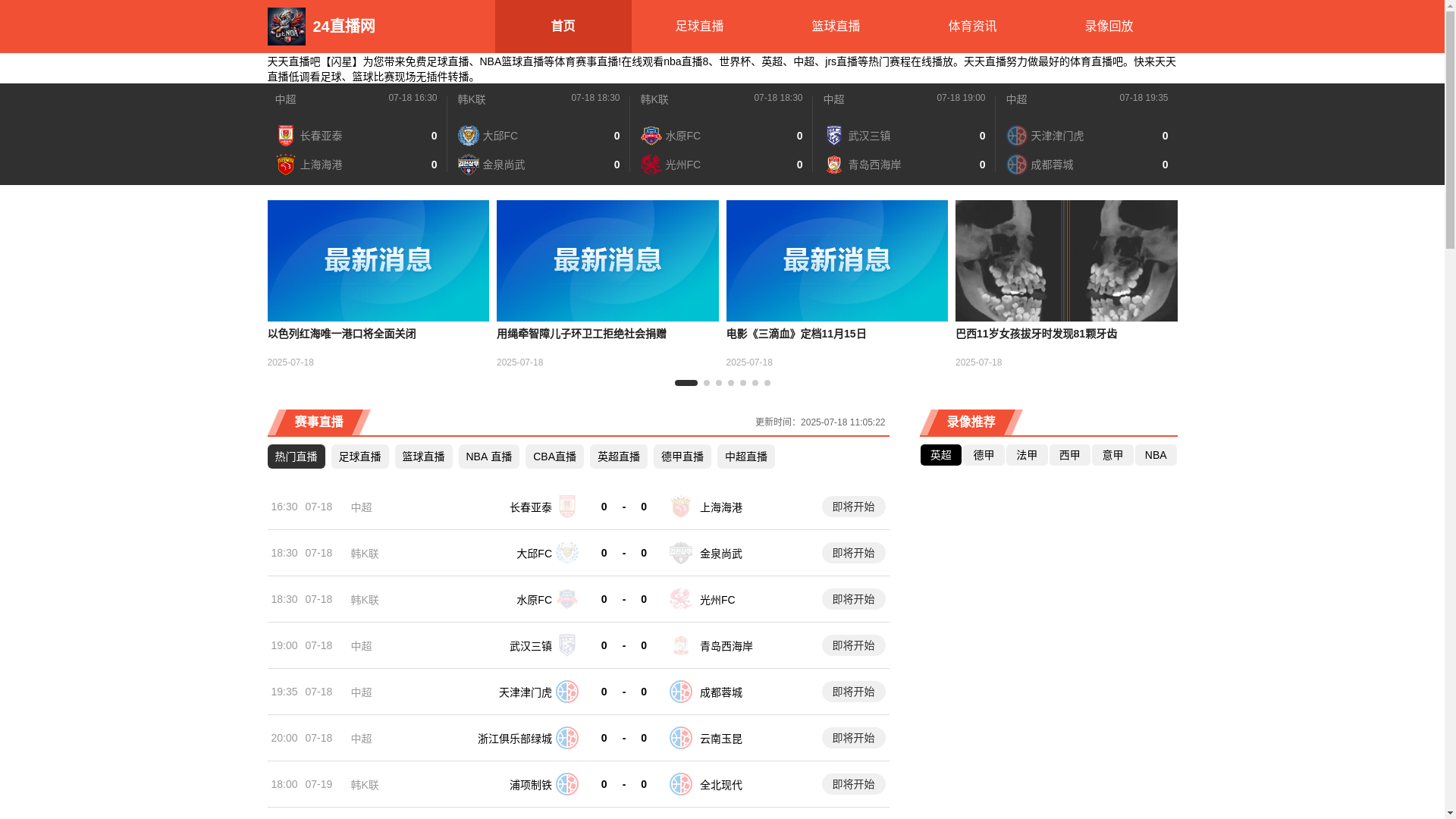Viewport: 1456px width, 819px height.
Task: Click 成都蓉城 badge in the match list
Action: point(681,692)
